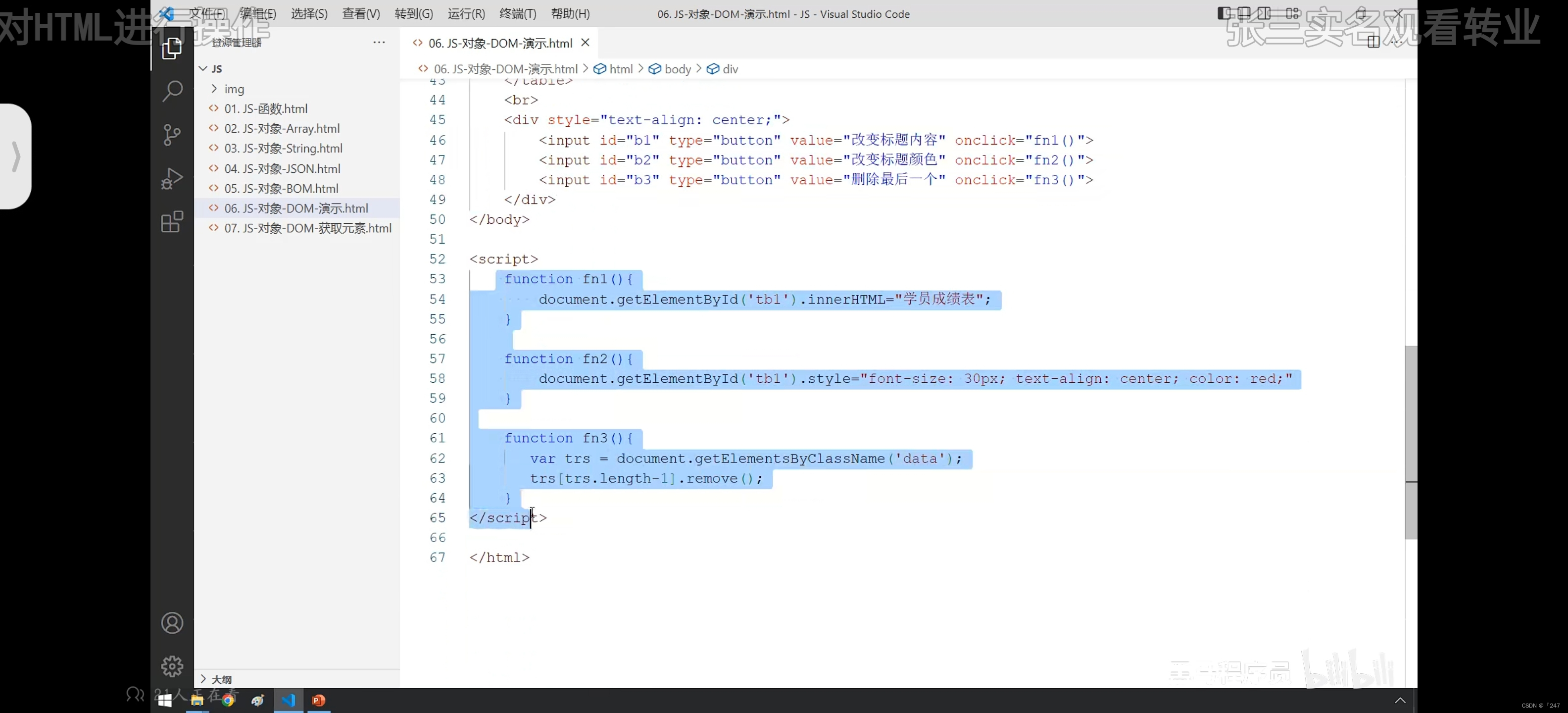Click the VS Code logo in title bar
Screen dimensions: 1568x713
[166, 13]
